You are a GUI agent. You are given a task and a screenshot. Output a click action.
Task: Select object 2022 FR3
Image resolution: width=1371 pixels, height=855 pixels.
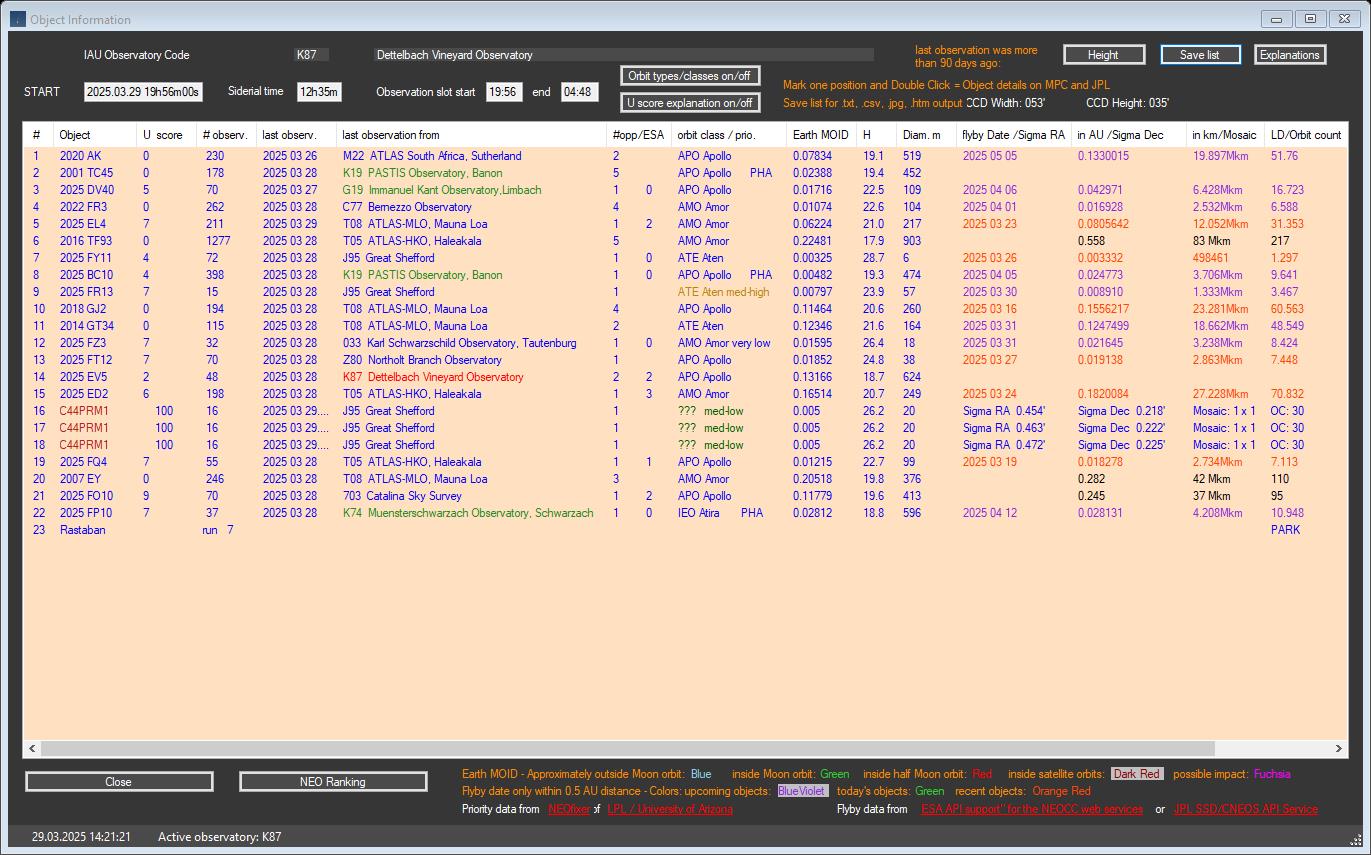(83, 207)
